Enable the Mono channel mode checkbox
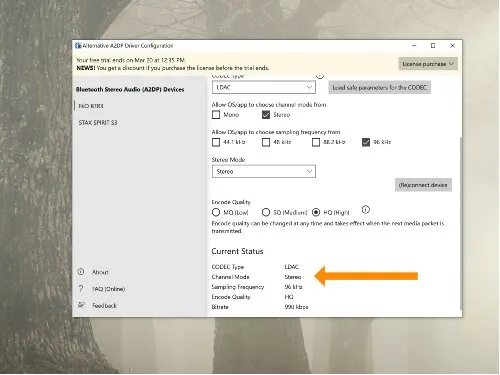Screen dimensions: 500x375 coord(216,115)
